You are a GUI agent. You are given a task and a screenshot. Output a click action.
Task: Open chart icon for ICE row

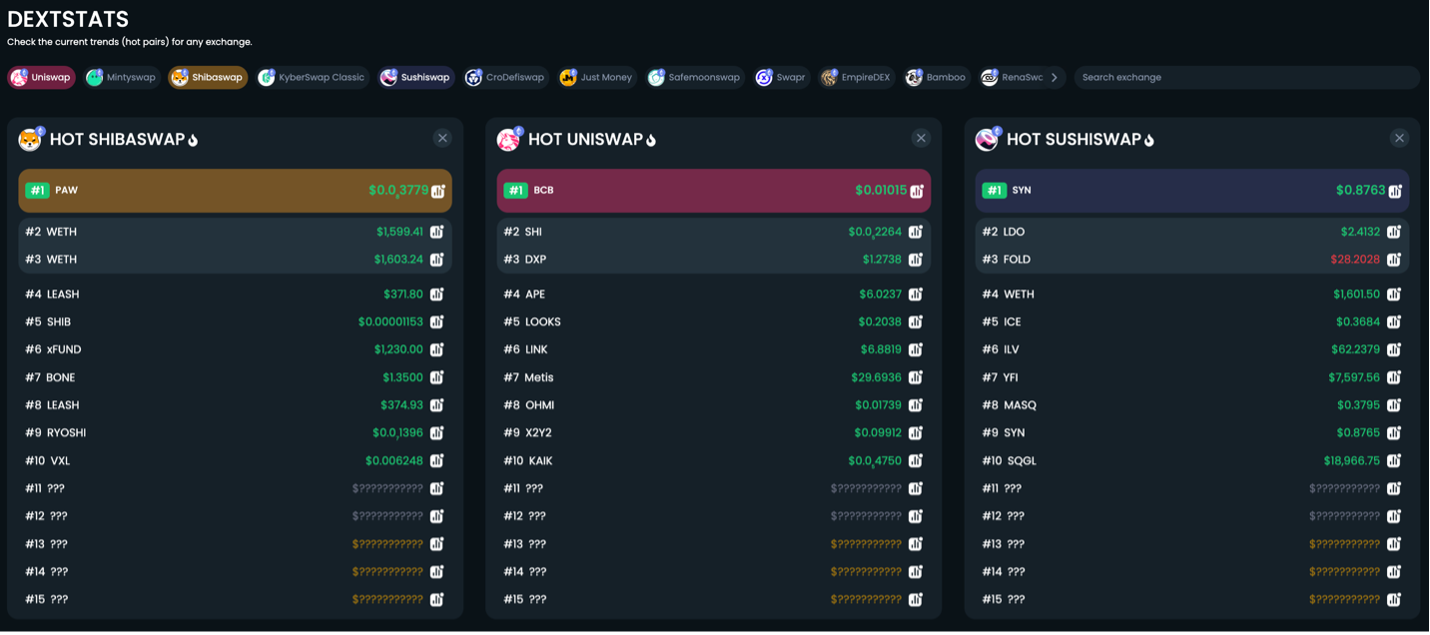(x=1394, y=322)
